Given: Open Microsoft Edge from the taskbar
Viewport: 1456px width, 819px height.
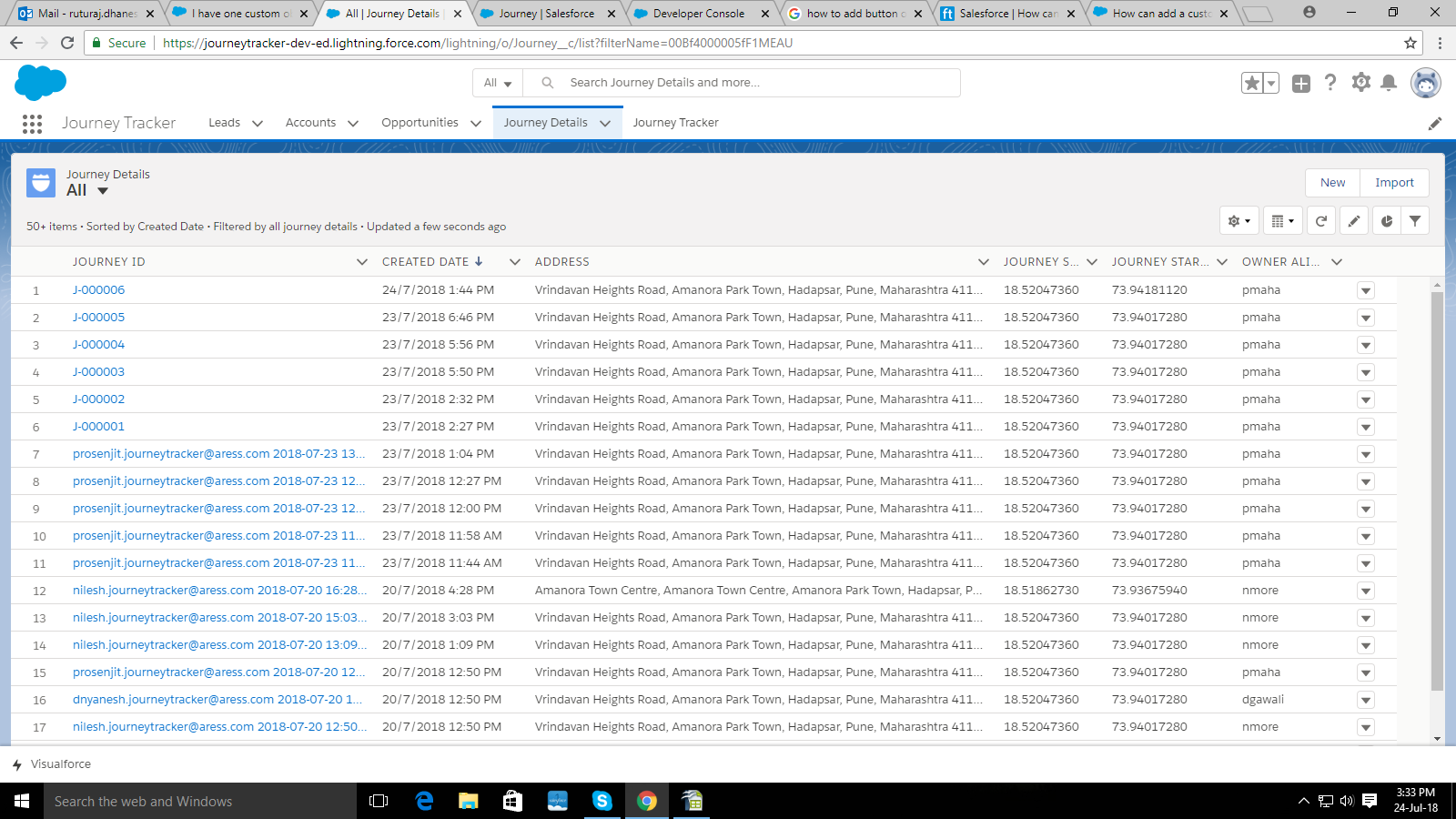Looking at the screenshot, I should (424, 801).
